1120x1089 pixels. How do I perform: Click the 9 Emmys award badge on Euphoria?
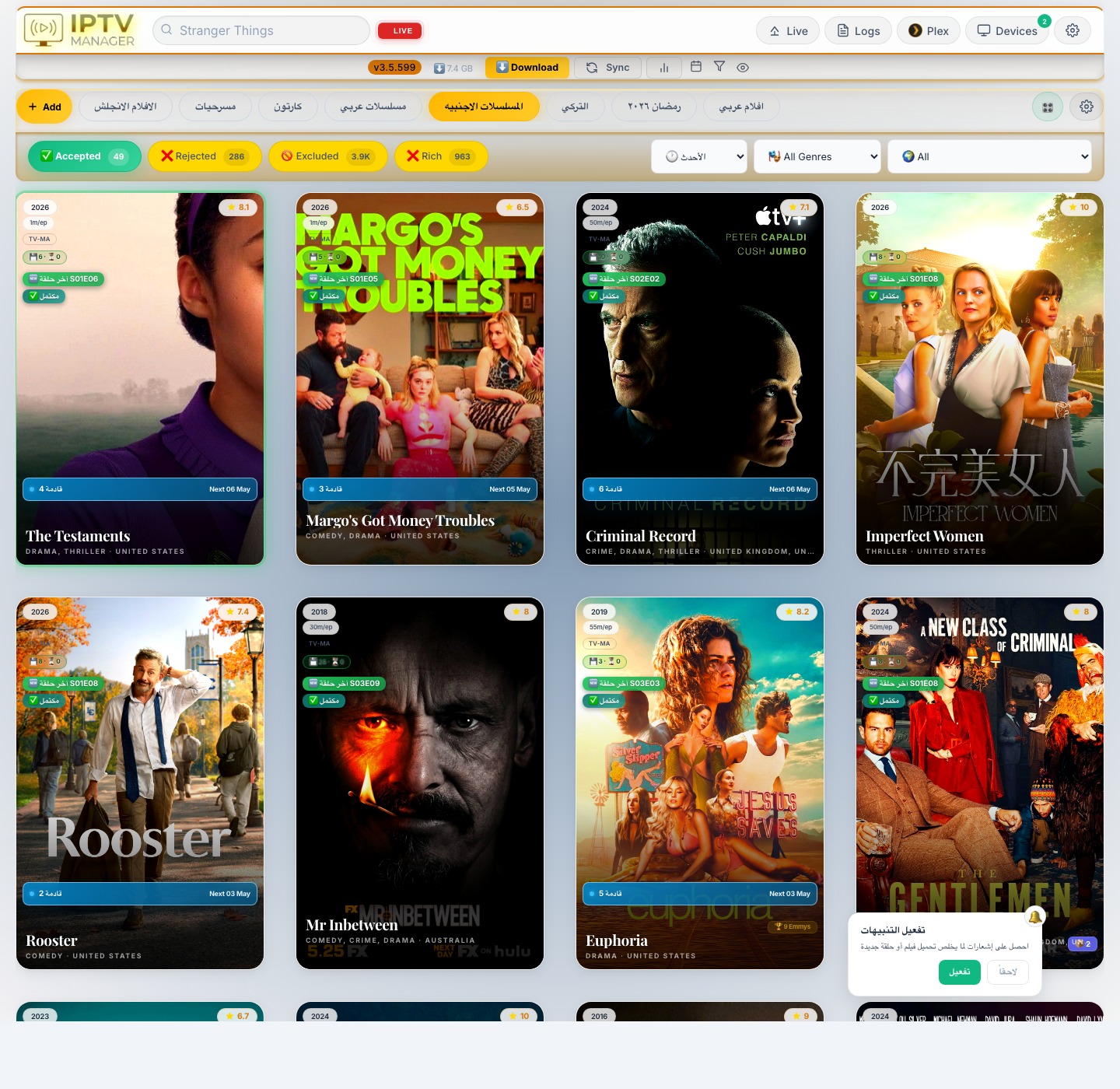(x=793, y=926)
